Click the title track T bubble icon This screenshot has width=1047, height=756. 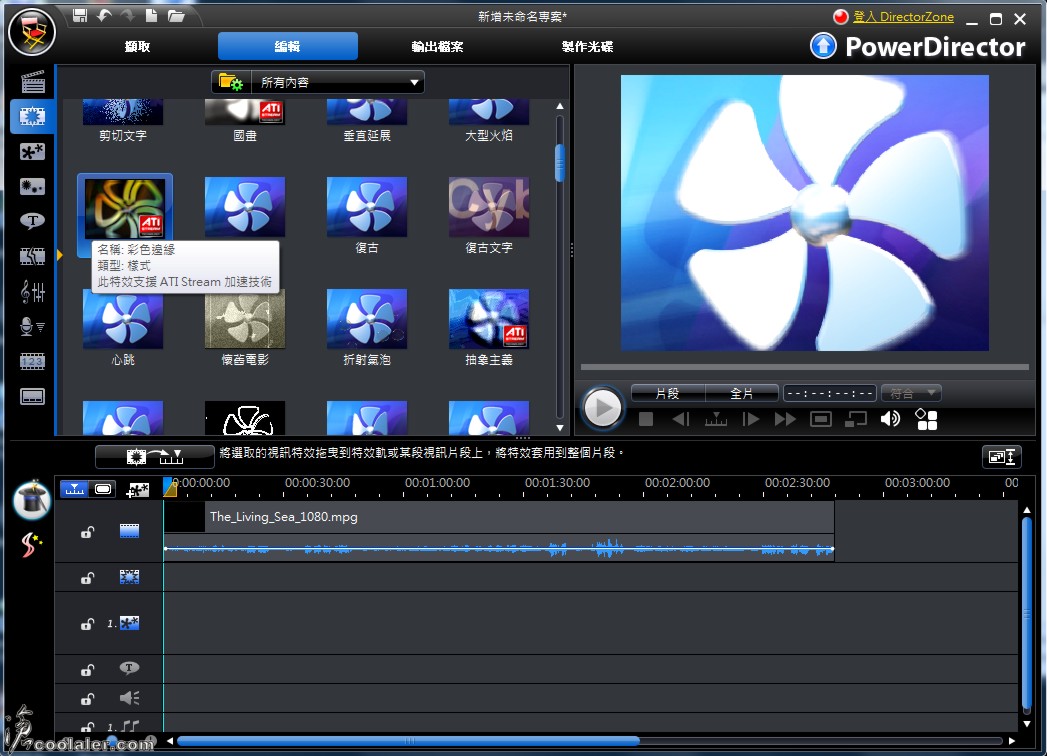click(x=129, y=668)
